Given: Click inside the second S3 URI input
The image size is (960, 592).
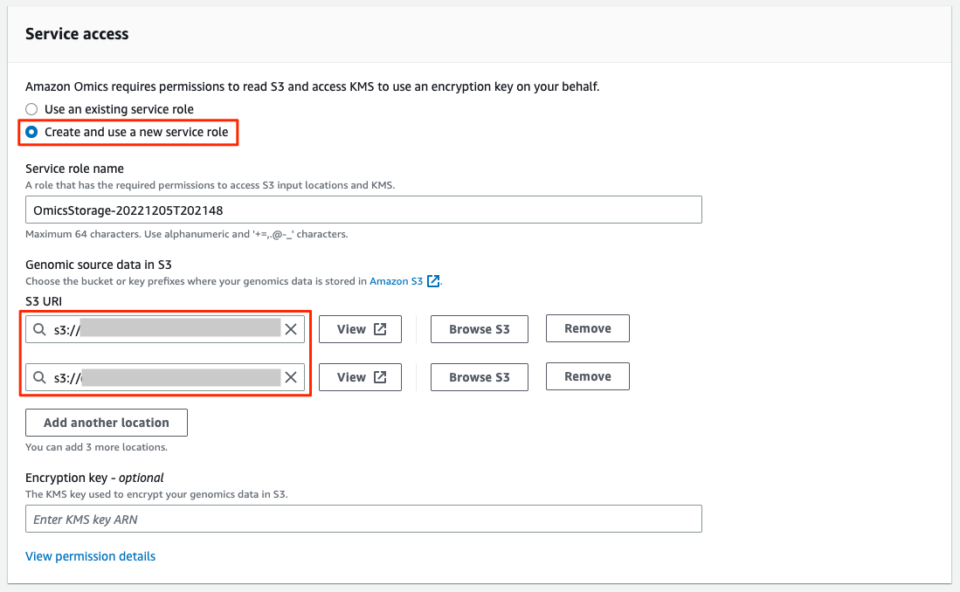Looking at the screenshot, I should click(x=170, y=377).
